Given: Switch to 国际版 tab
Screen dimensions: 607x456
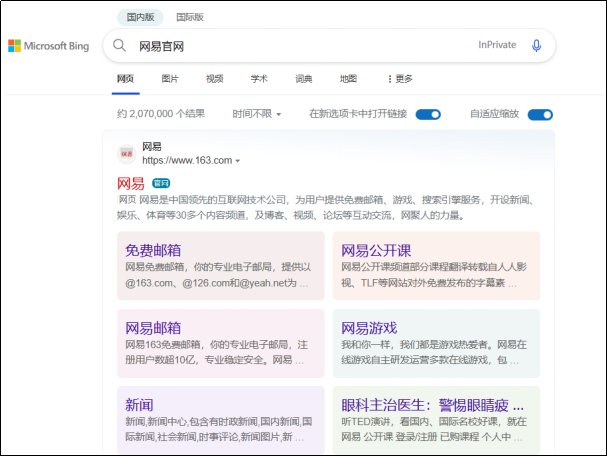Looking at the screenshot, I should [x=190, y=17].
